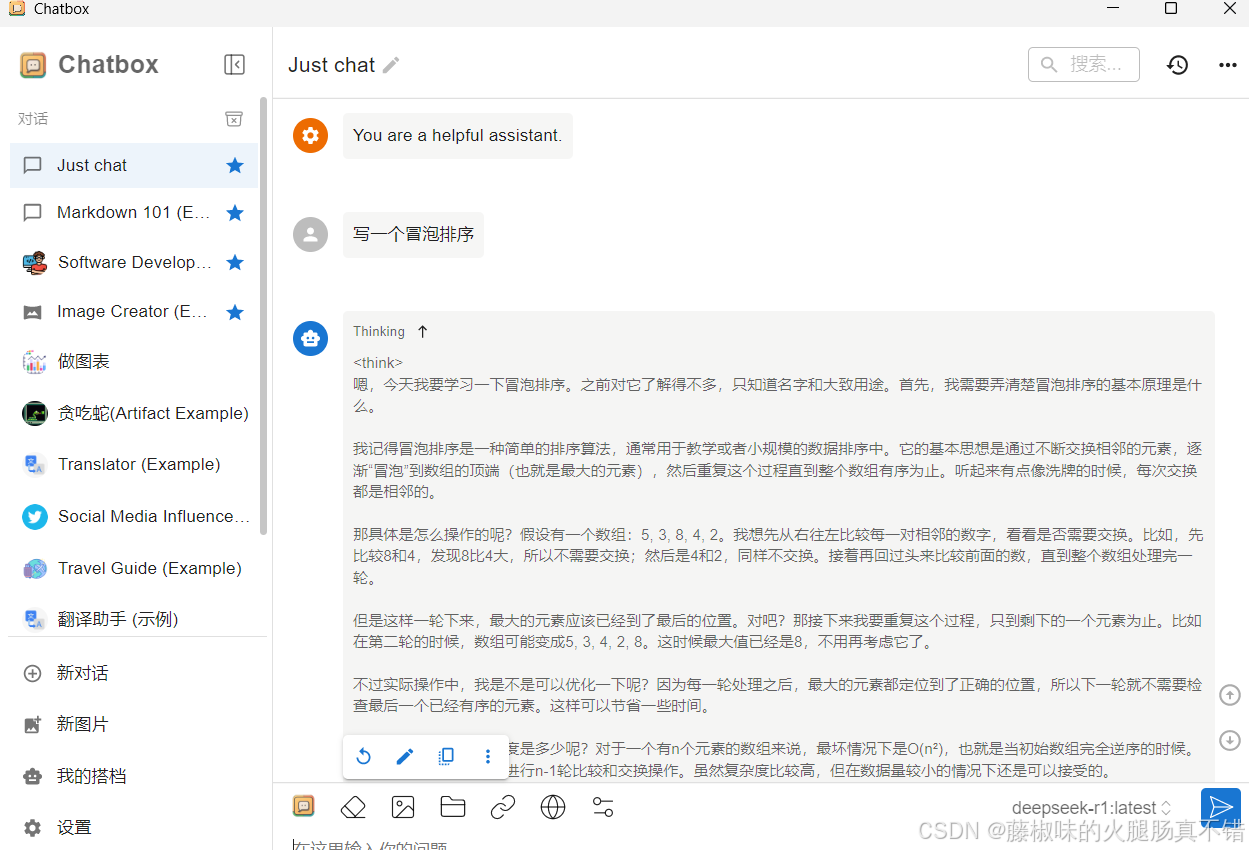Collapse the Thinking section

pyautogui.click(x=421, y=331)
